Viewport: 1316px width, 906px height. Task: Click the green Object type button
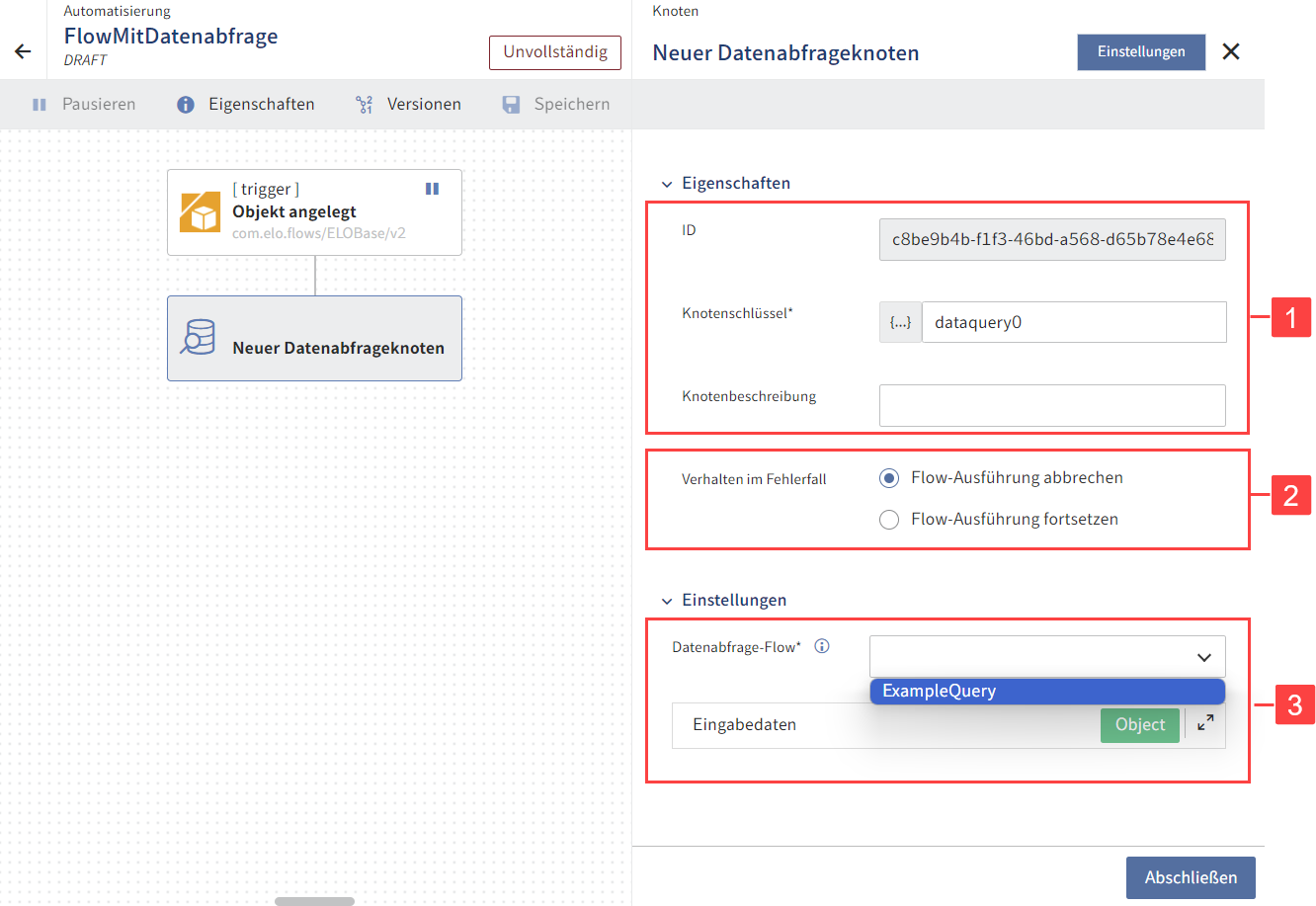click(1140, 724)
